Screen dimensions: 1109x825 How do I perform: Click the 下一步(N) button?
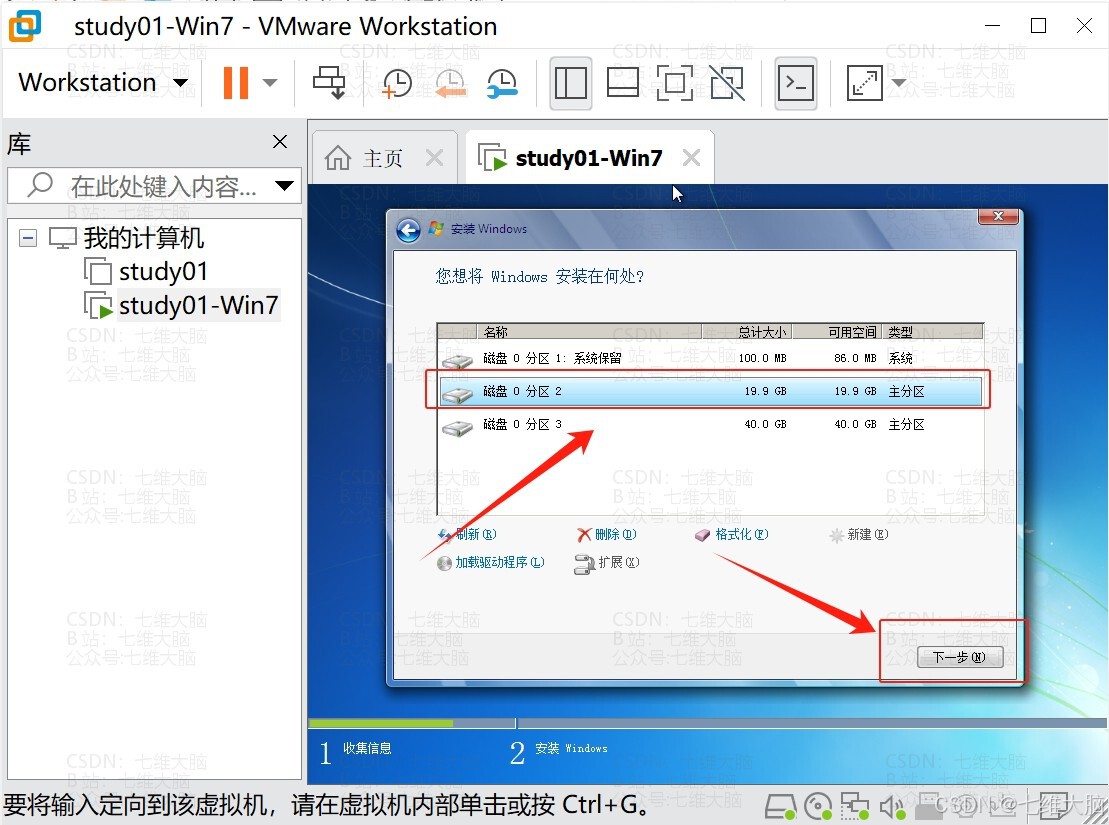coord(960,657)
